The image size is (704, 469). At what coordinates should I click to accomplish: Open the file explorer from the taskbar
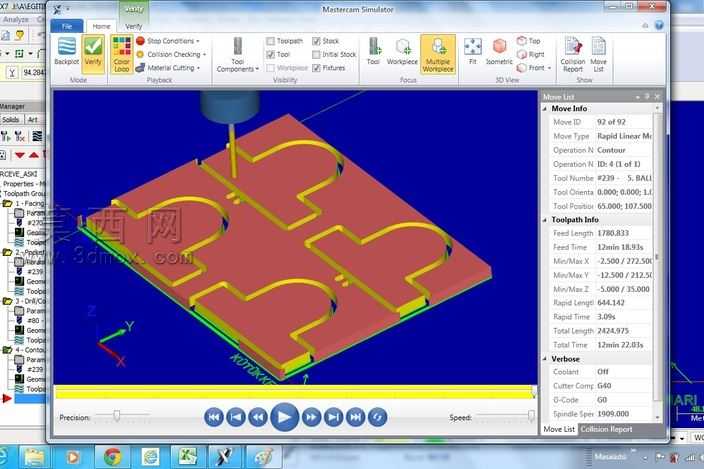click(x=35, y=457)
